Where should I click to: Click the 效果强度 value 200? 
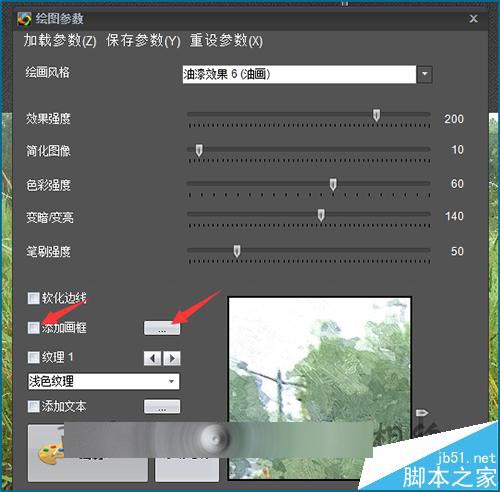(454, 119)
